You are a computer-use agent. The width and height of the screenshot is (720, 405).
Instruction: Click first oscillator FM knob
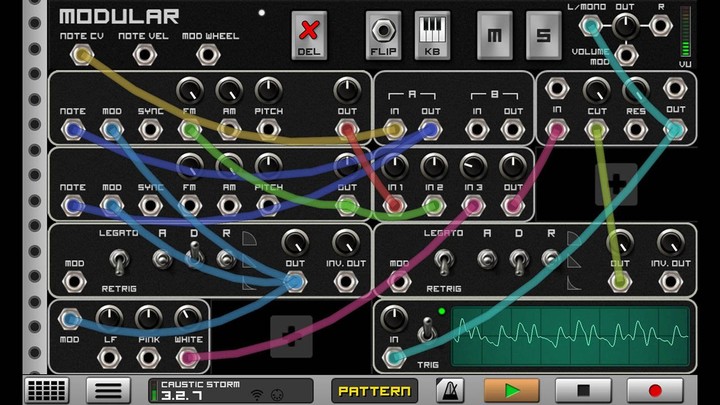point(190,90)
